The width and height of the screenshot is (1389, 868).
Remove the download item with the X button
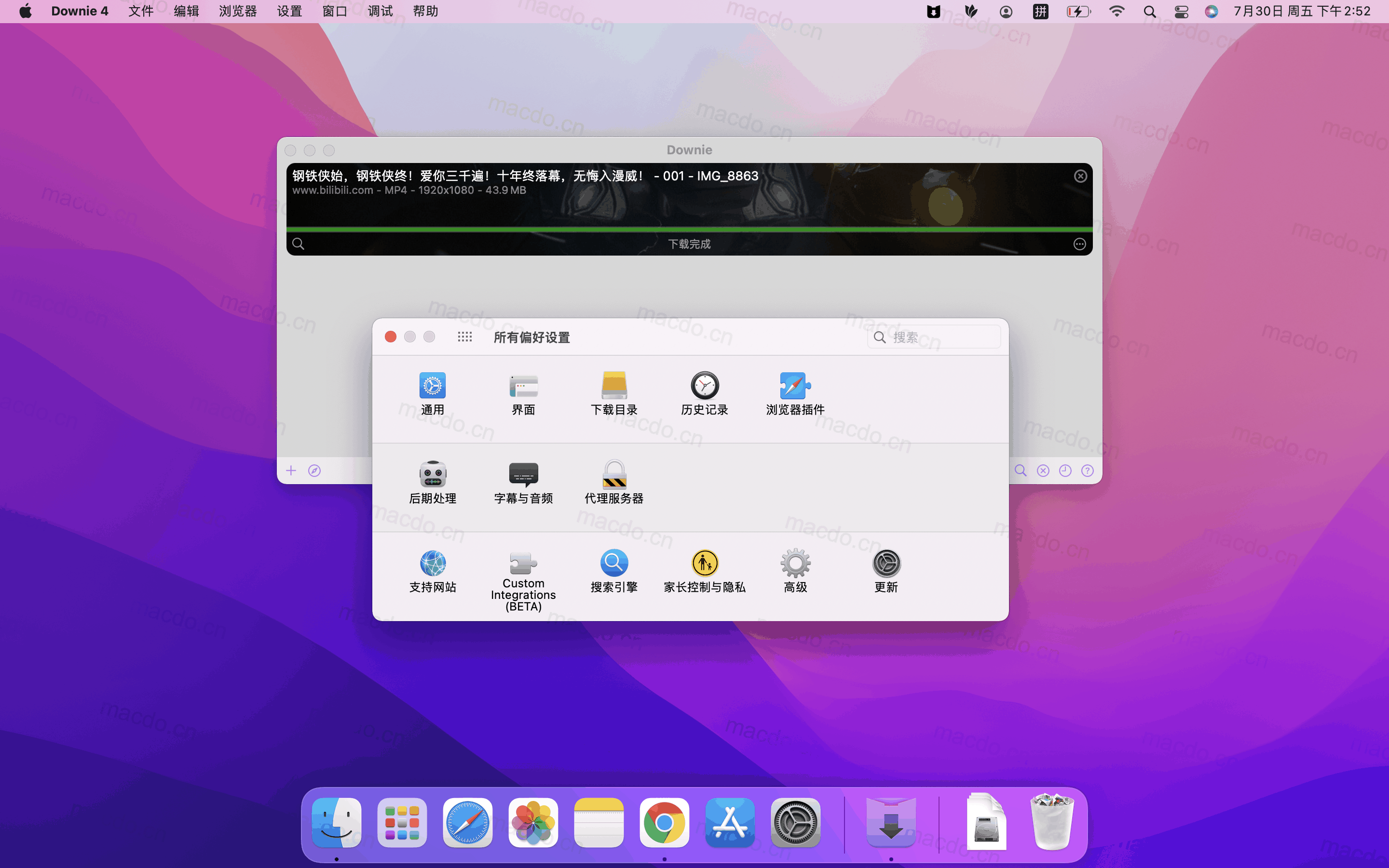[x=1080, y=176]
